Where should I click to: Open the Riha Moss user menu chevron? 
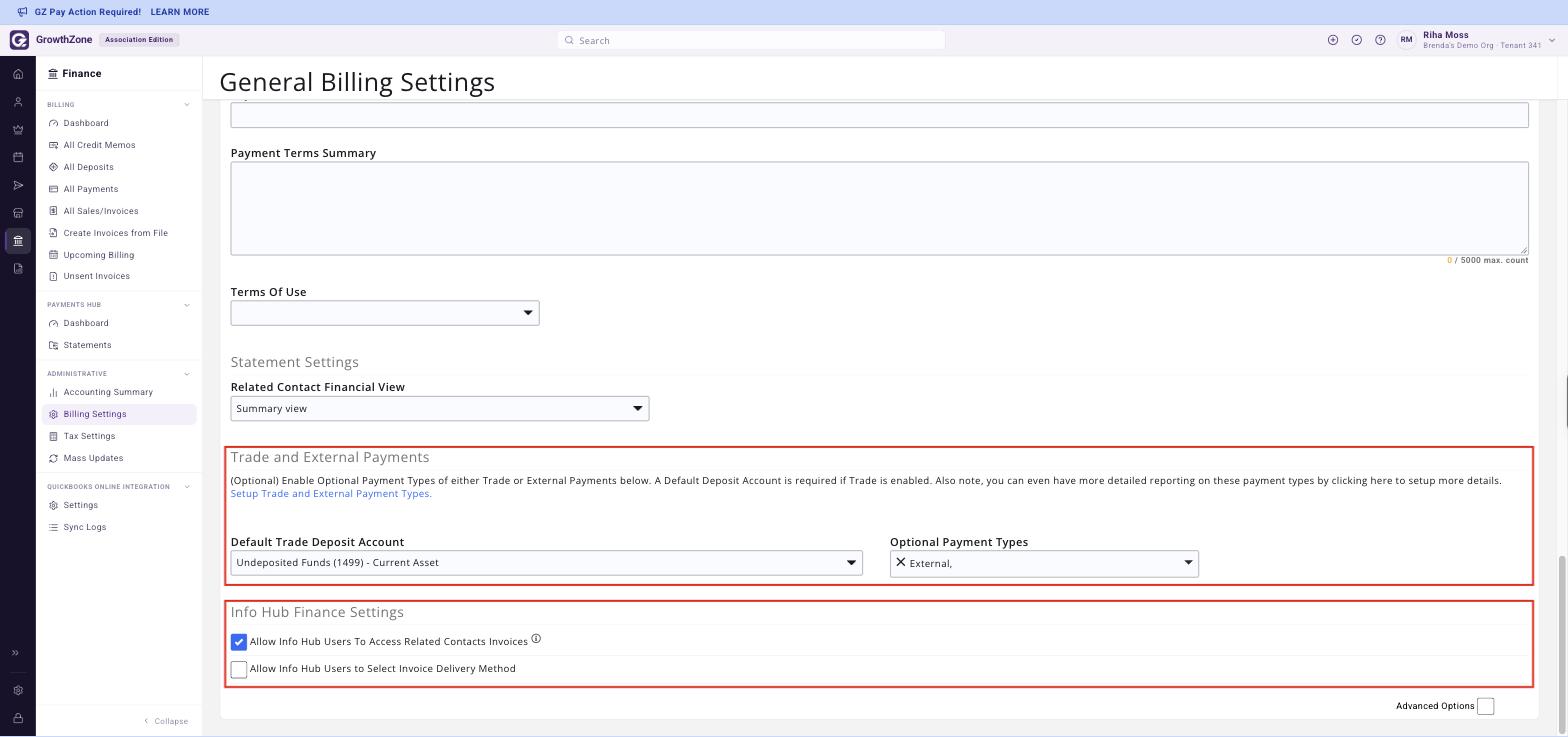point(1552,41)
